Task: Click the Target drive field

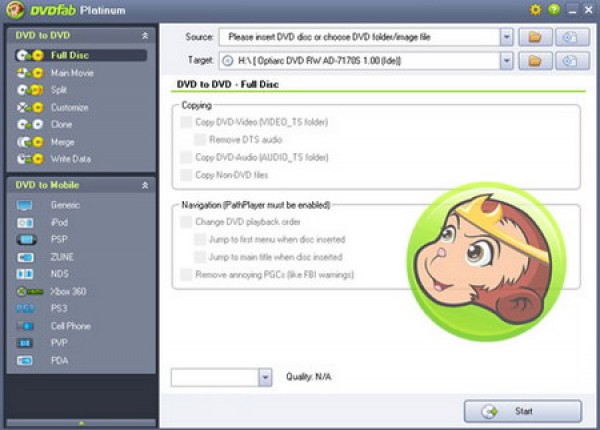Action: 360,61
